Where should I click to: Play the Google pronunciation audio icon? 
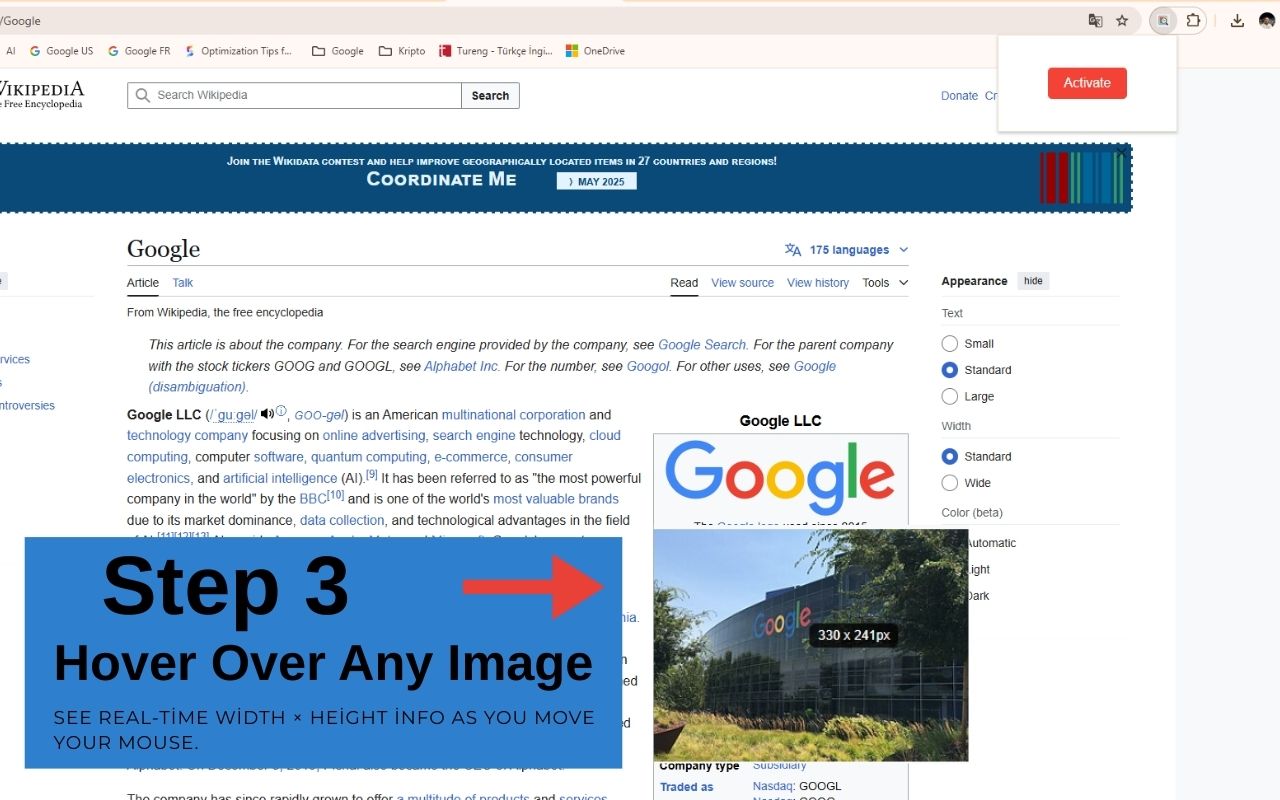[x=267, y=414]
